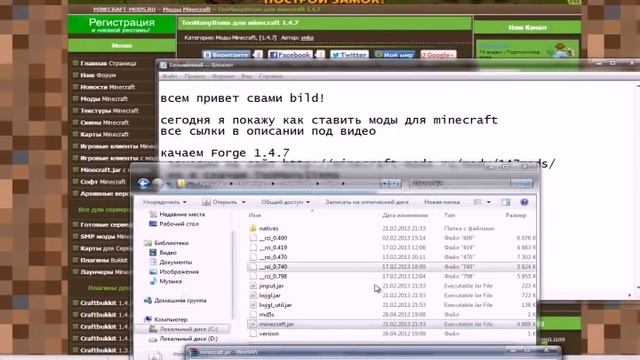Viewport: 640px width, 360px height.
Task: Sort files by Размер column header
Action: click(x=516, y=215)
